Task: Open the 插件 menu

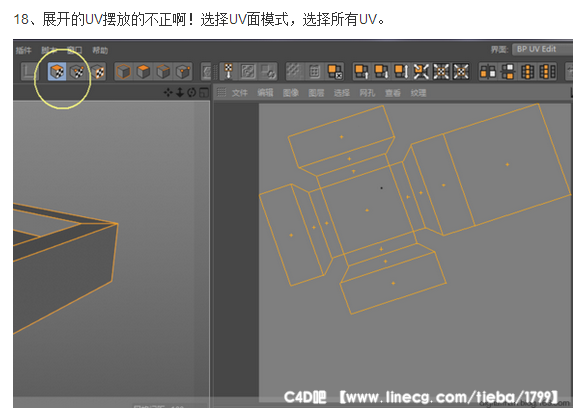Action: pyautogui.click(x=23, y=50)
